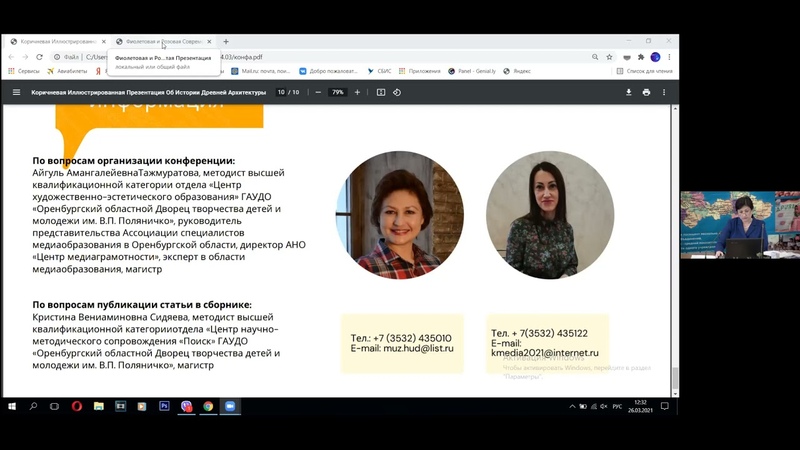Click heading По вопросам публикации статьи в сборнике
This screenshot has width=800, height=450.
(142, 305)
